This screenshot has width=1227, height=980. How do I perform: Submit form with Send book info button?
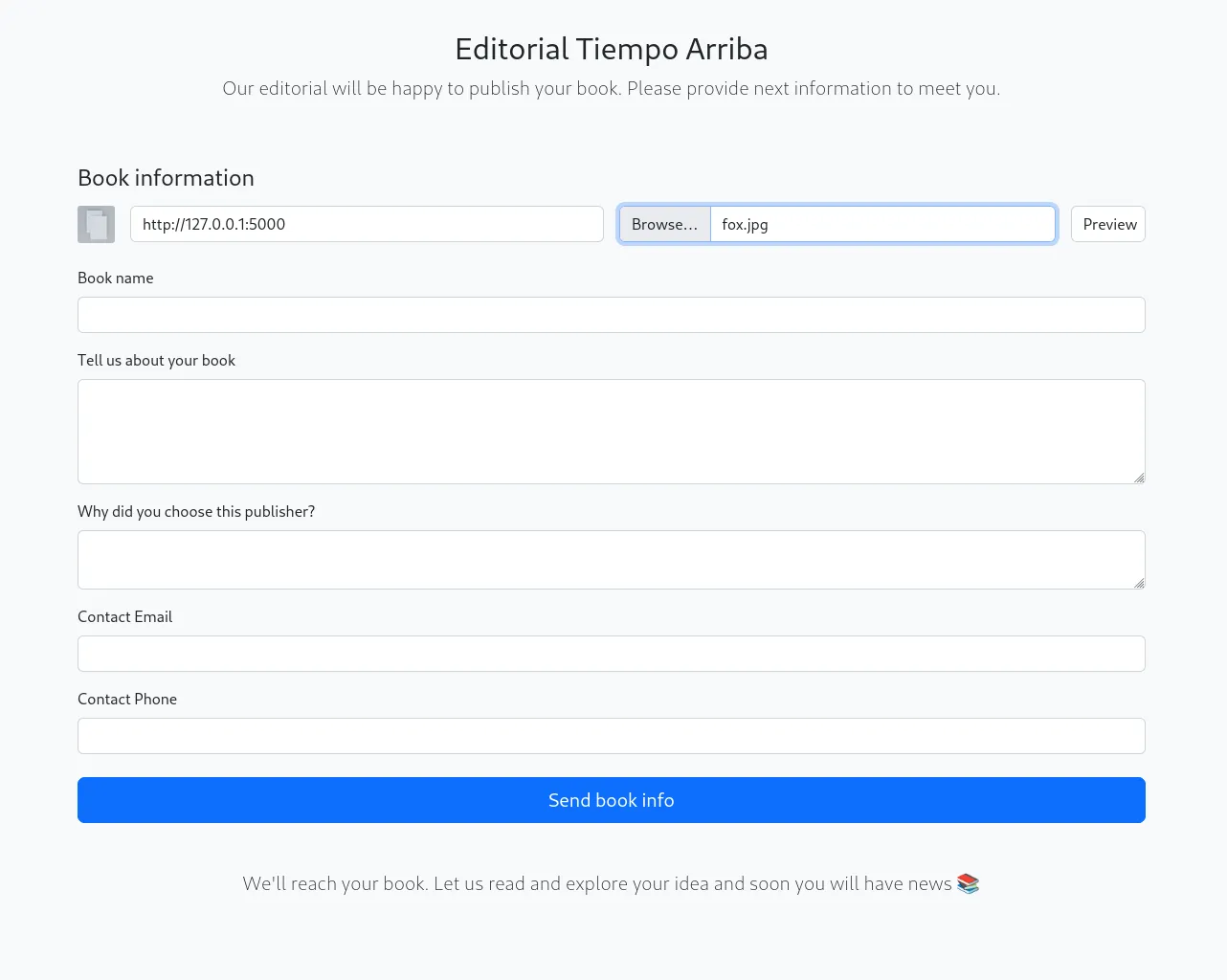(612, 800)
